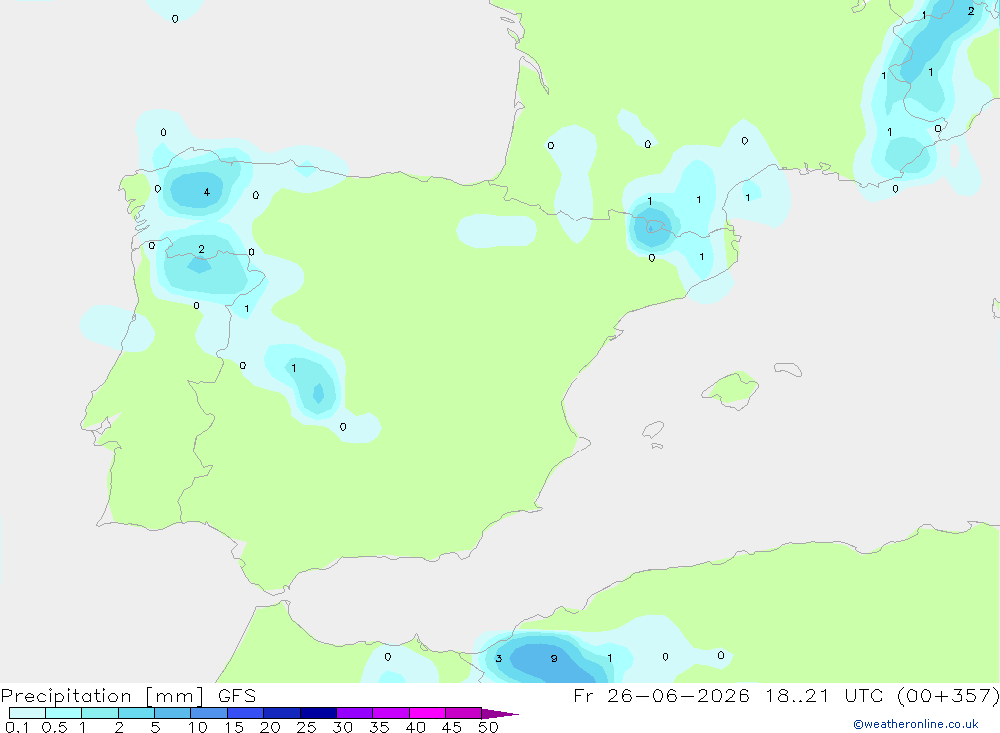1000x733 pixels.
Task: Click the legend scale label '10'
Action: 198,727
